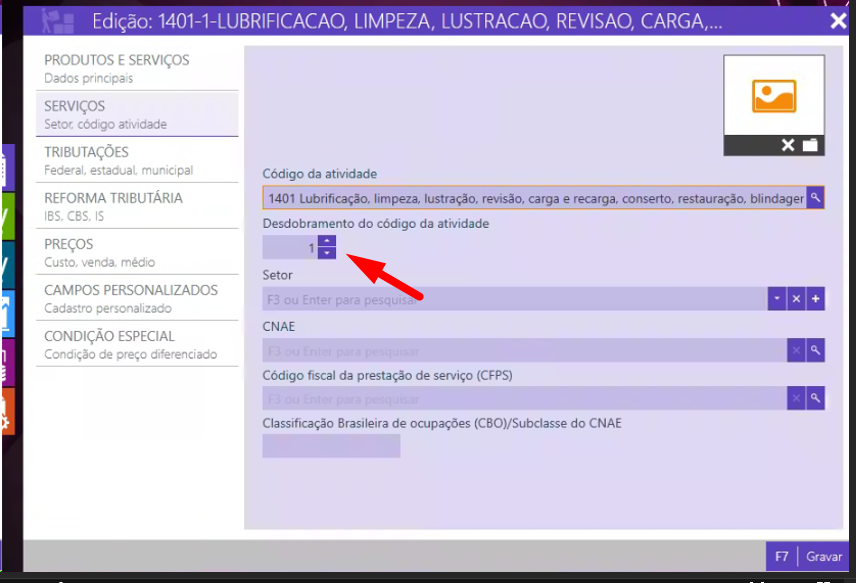Click the F7 shortcut button

click(x=782, y=556)
